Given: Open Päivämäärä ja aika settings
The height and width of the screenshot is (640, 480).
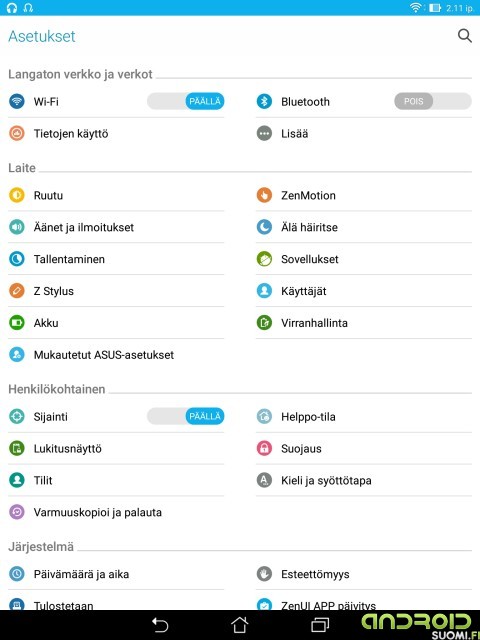Looking at the screenshot, I should click(116, 574).
